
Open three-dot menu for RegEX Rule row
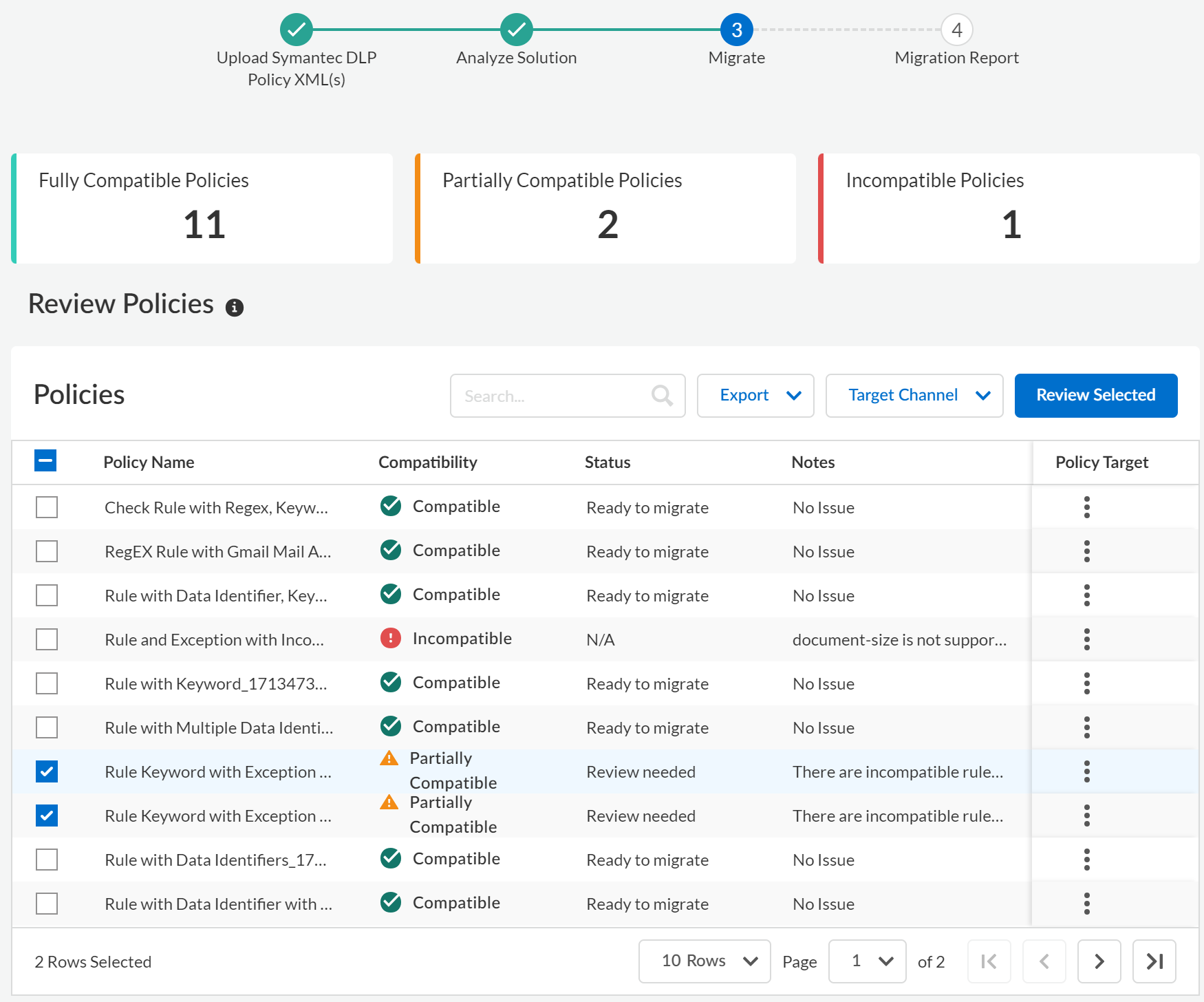(1086, 551)
